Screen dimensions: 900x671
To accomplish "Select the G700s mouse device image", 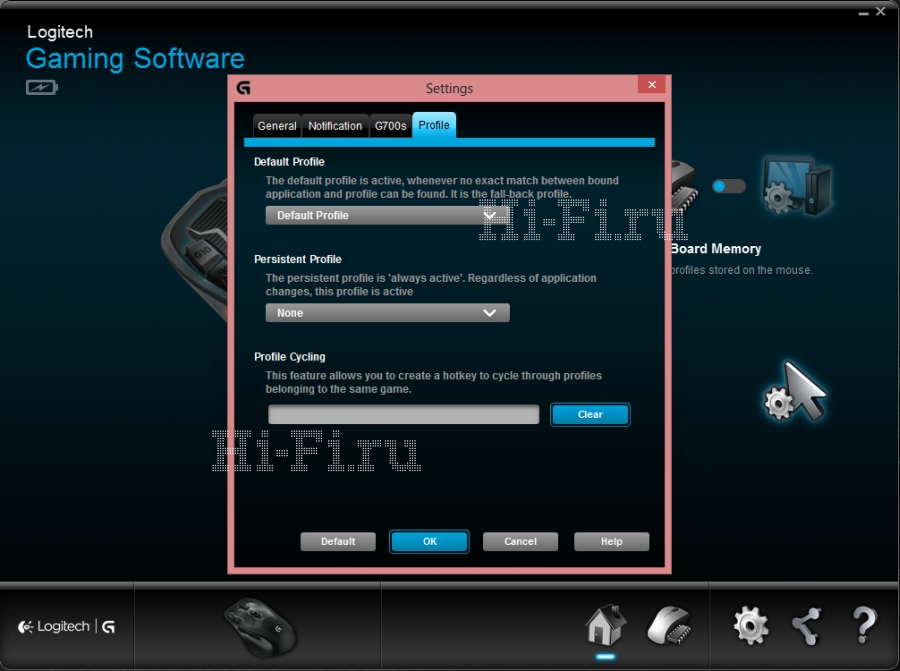I will coord(259,625).
